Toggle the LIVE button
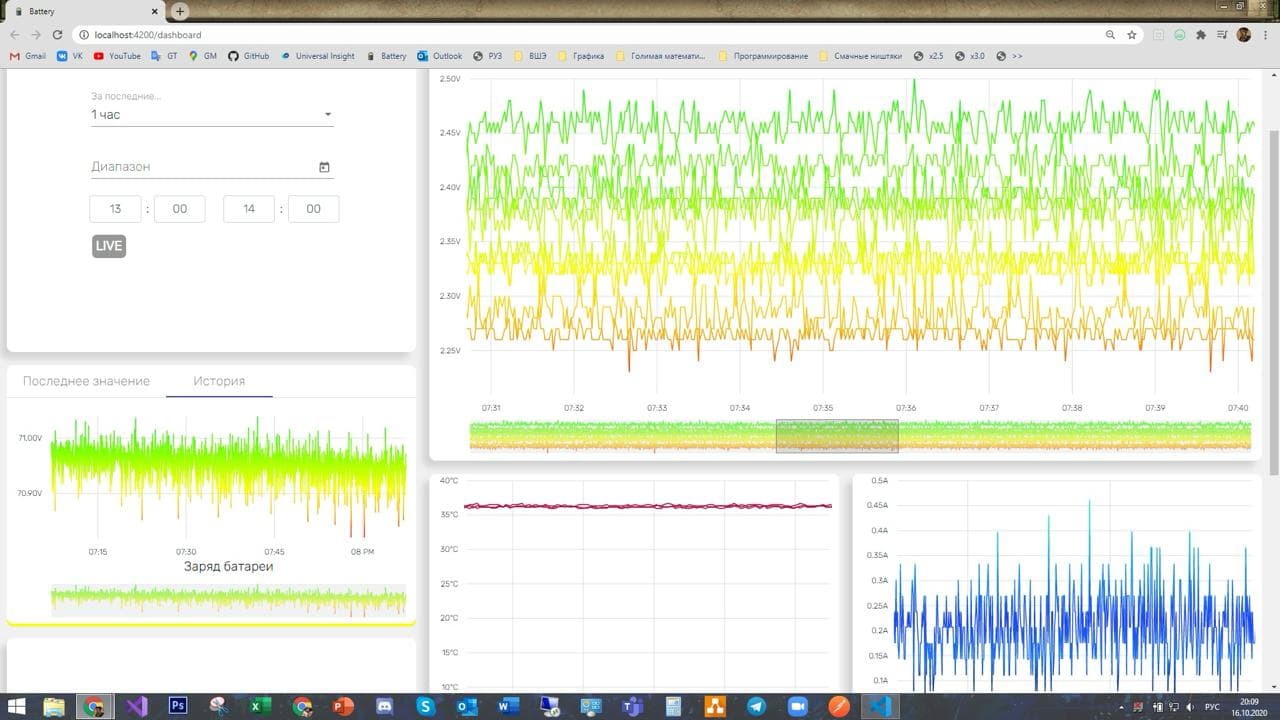This screenshot has height=720, width=1280. [109, 246]
